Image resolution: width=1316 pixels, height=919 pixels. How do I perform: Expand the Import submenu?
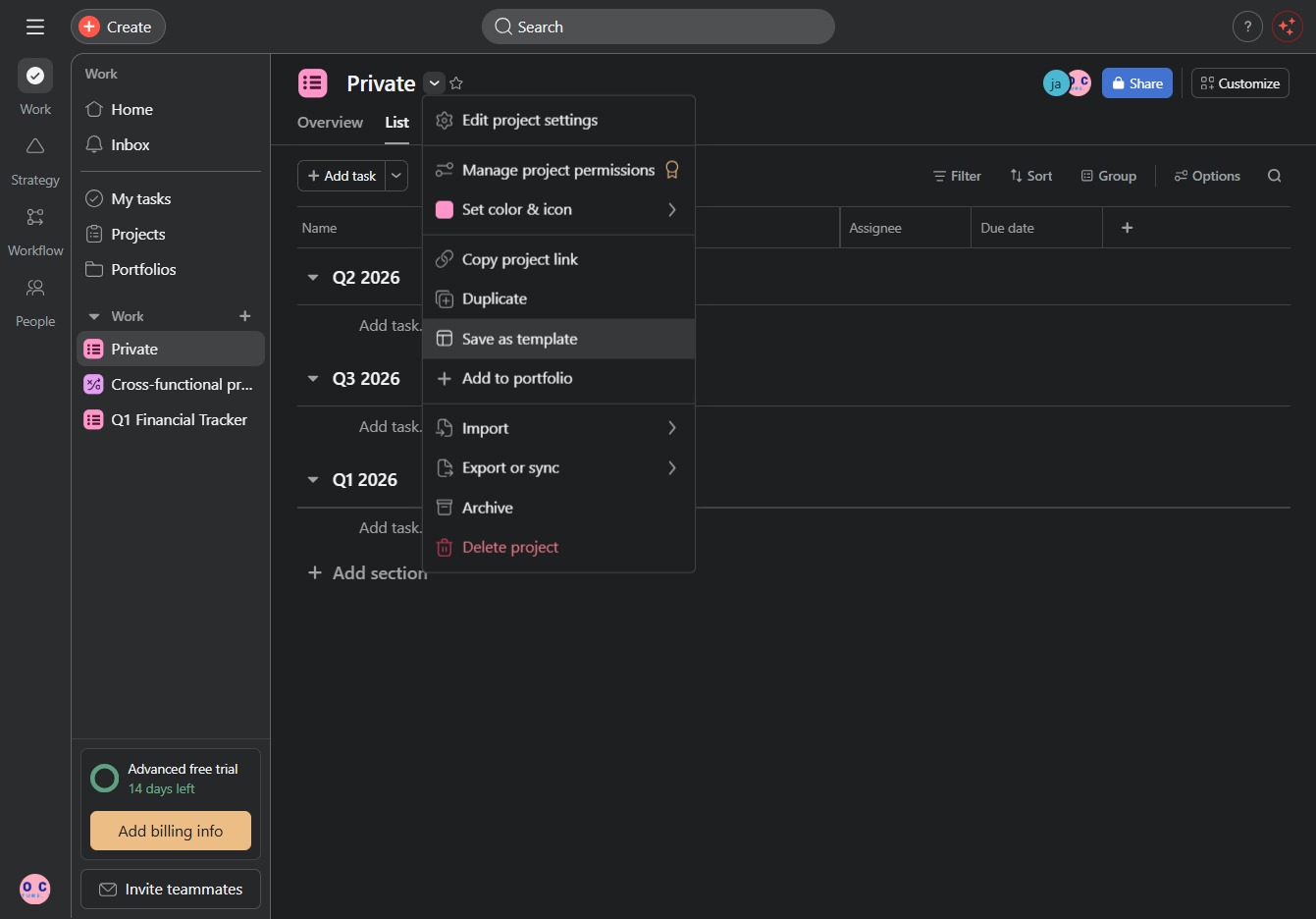coord(671,428)
